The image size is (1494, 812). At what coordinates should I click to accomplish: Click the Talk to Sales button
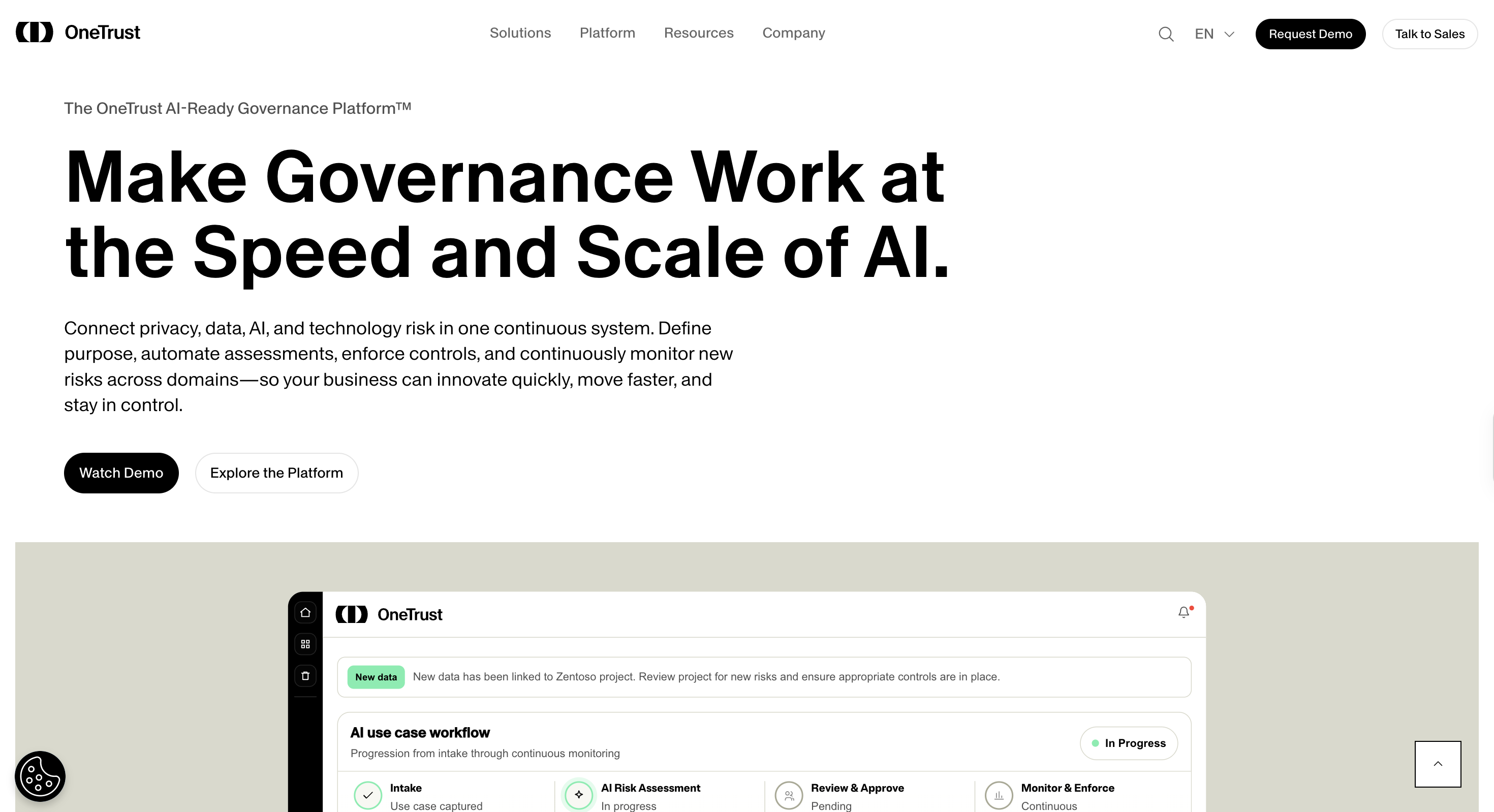(1429, 34)
